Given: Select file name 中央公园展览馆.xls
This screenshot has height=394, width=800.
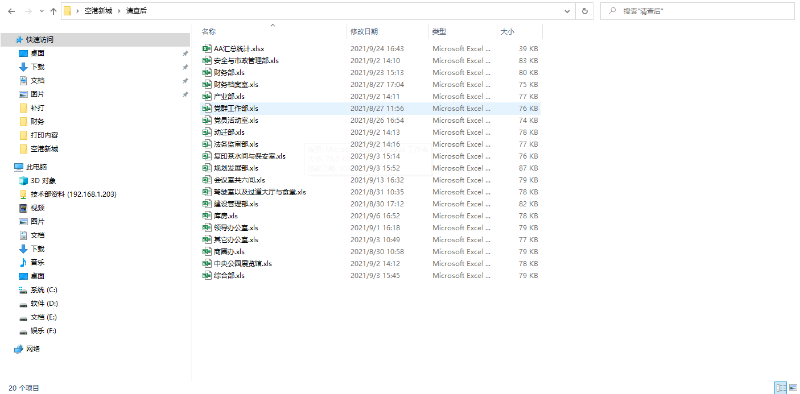Looking at the screenshot, I should coord(243,263).
